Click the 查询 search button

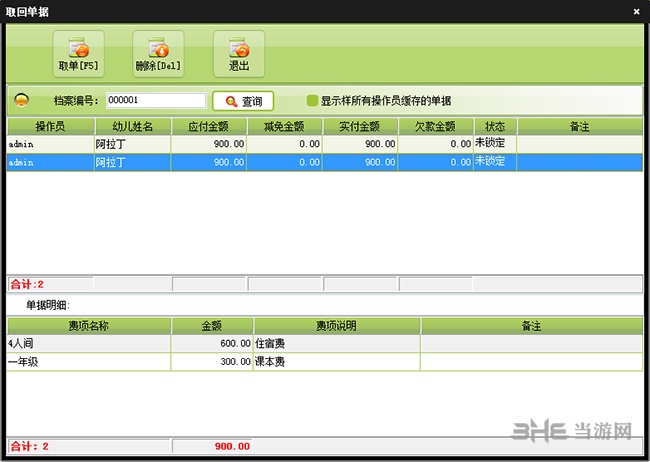click(243, 101)
